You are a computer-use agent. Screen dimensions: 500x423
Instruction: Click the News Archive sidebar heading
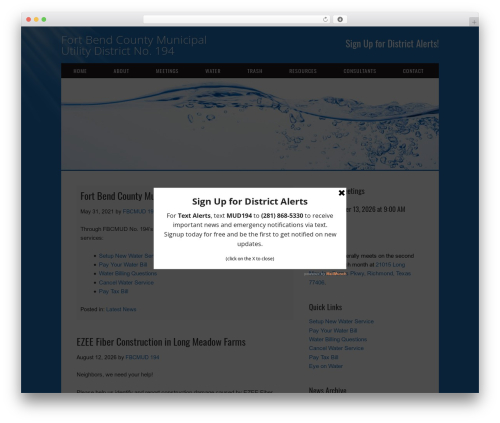[x=327, y=390]
